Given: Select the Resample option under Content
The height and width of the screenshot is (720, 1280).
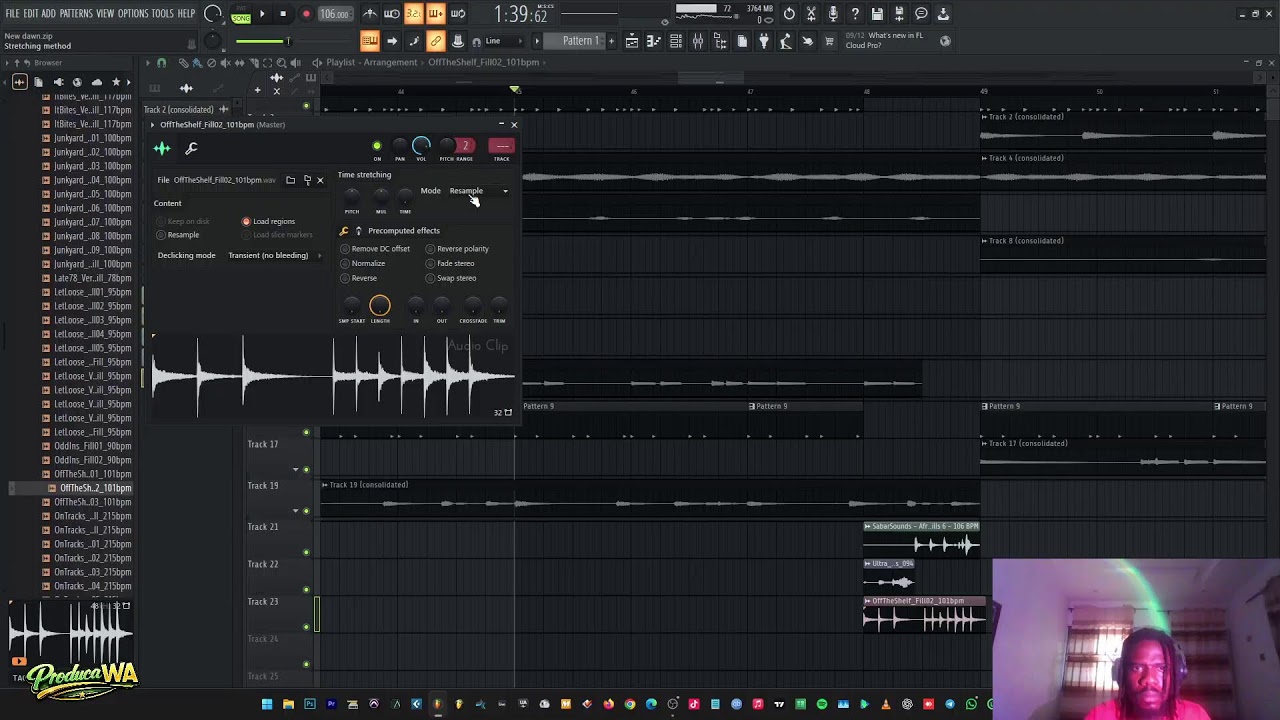Looking at the screenshot, I should (178, 235).
